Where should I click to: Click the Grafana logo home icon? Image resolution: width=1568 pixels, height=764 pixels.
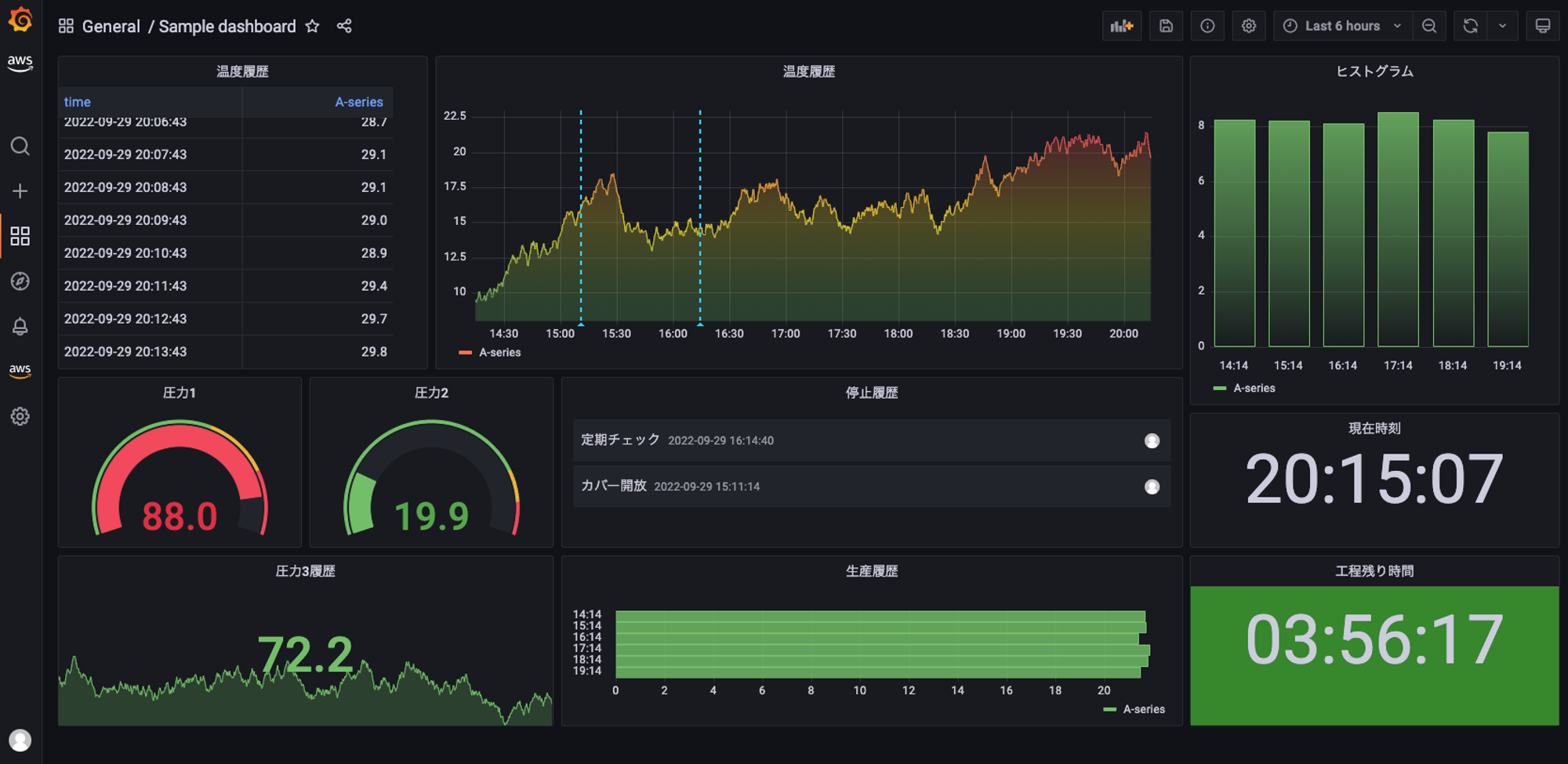20,20
